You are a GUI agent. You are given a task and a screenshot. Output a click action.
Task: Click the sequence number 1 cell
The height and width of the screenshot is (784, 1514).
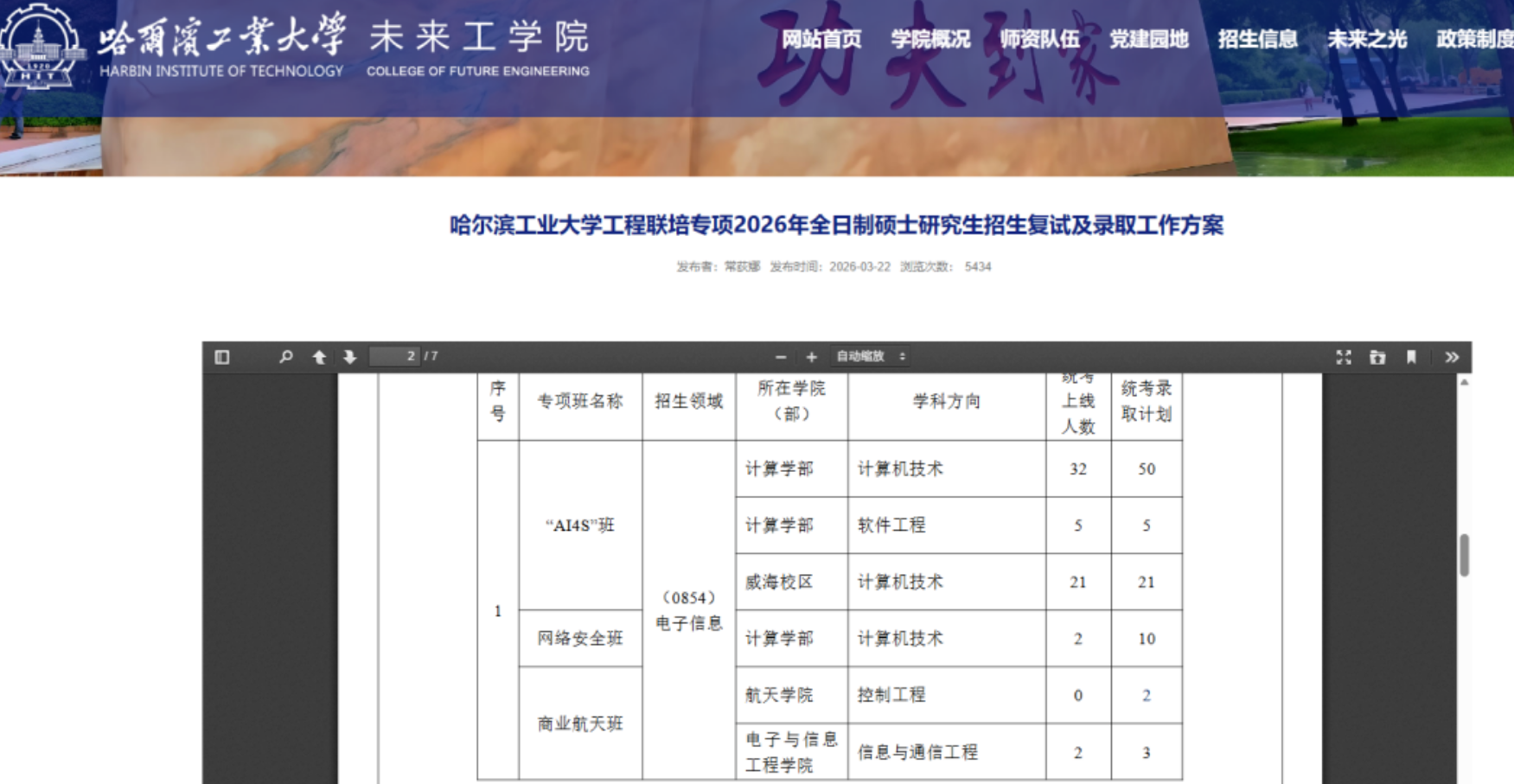coord(498,611)
